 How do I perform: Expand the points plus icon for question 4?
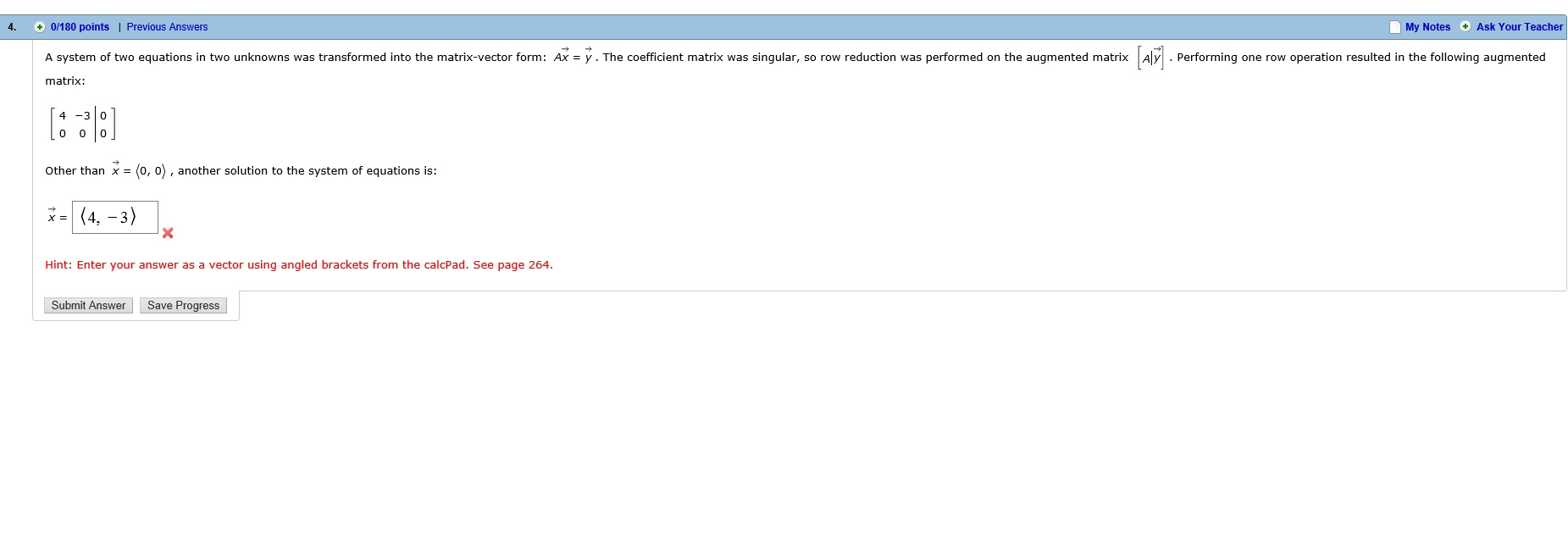[40, 27]
